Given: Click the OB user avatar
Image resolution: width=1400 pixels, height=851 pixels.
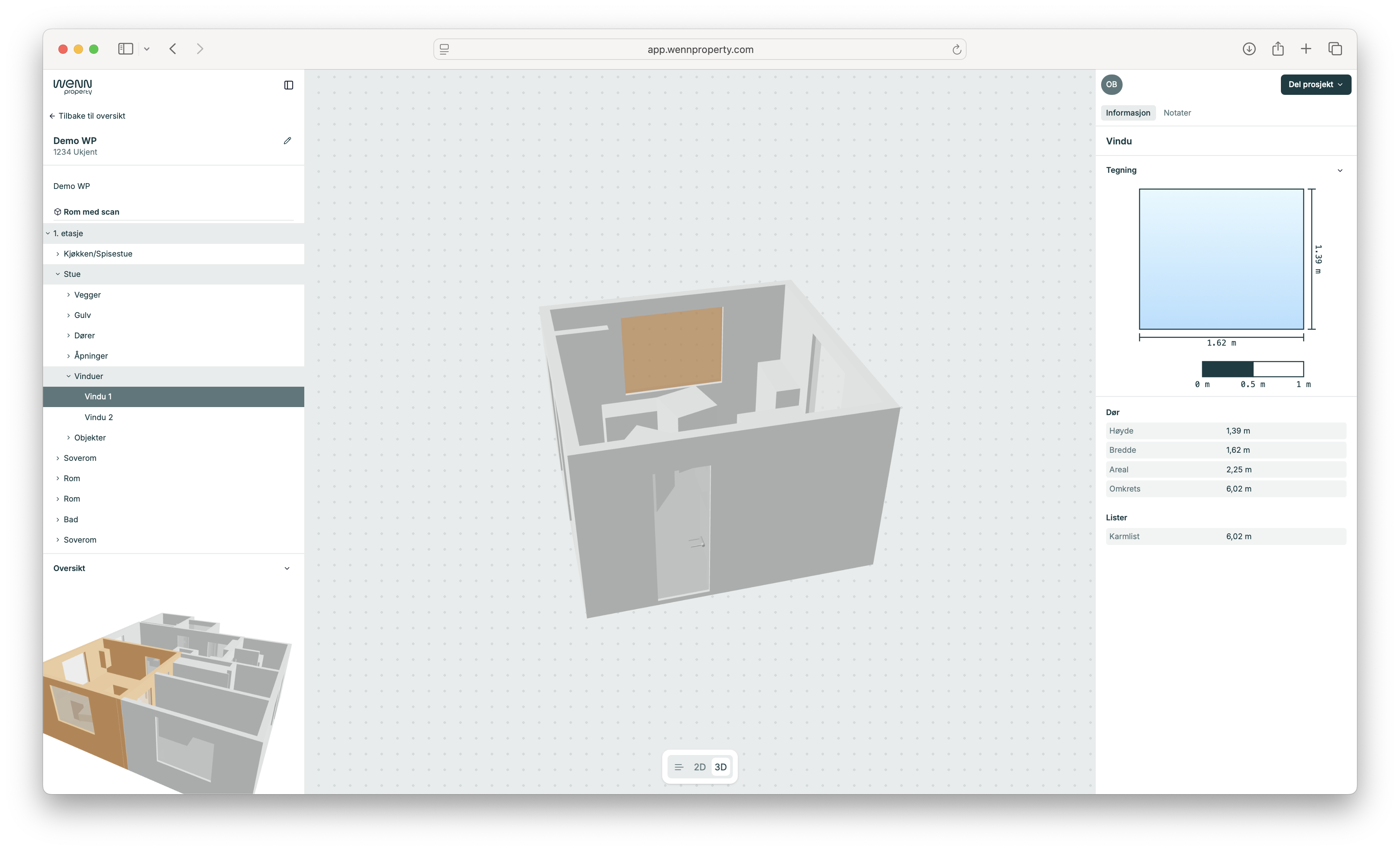Looking at the screenshot, I should point(1111,84).
